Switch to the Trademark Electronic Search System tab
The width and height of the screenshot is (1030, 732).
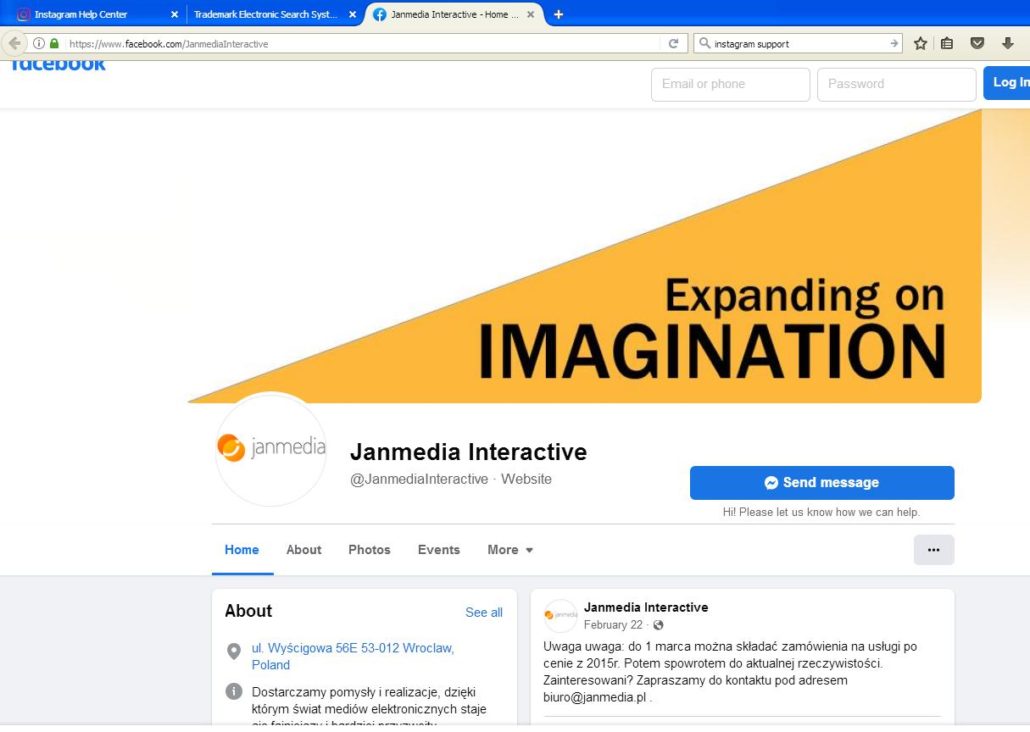point(273,14)
